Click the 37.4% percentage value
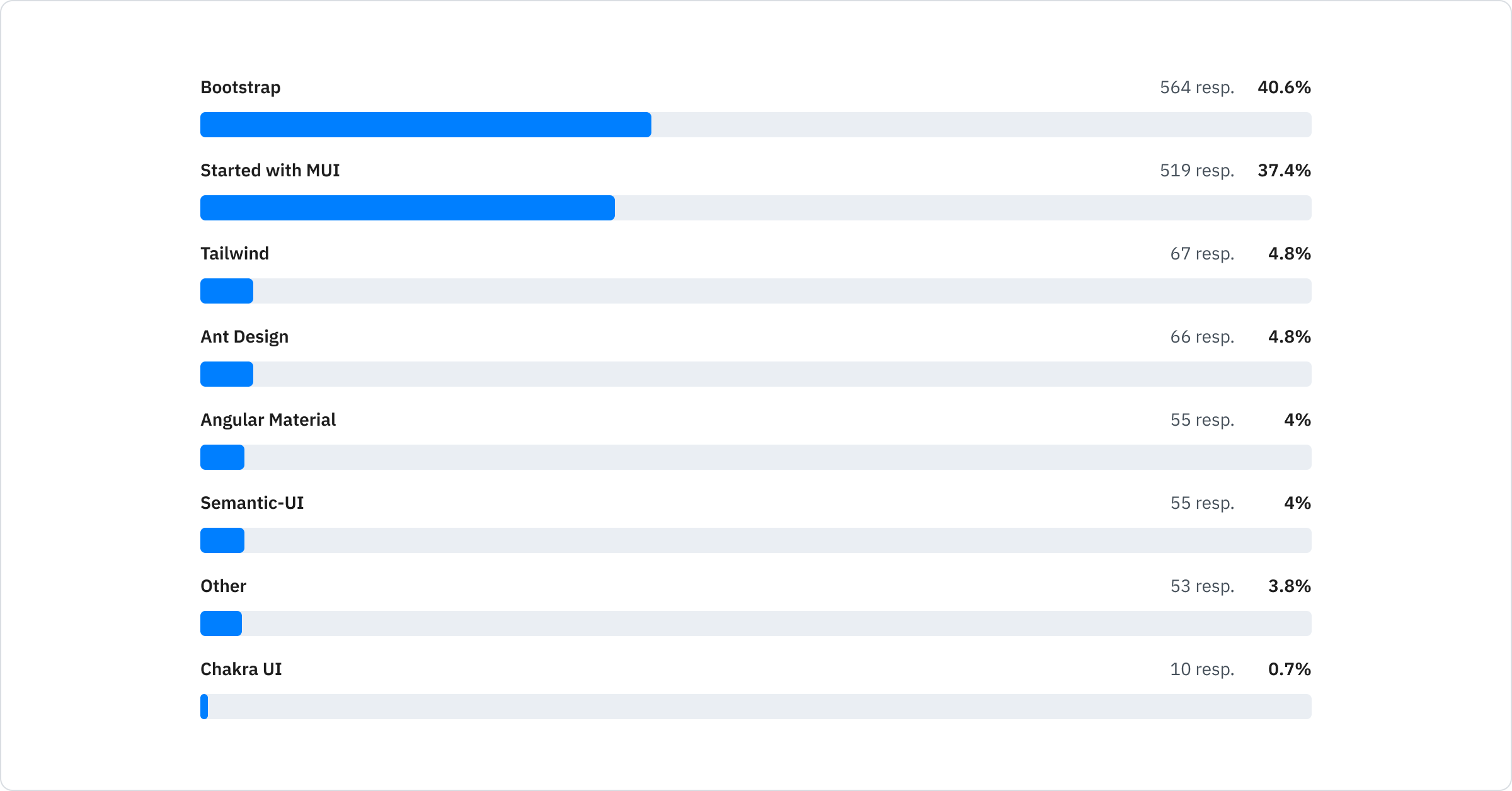 point(1284,171)
